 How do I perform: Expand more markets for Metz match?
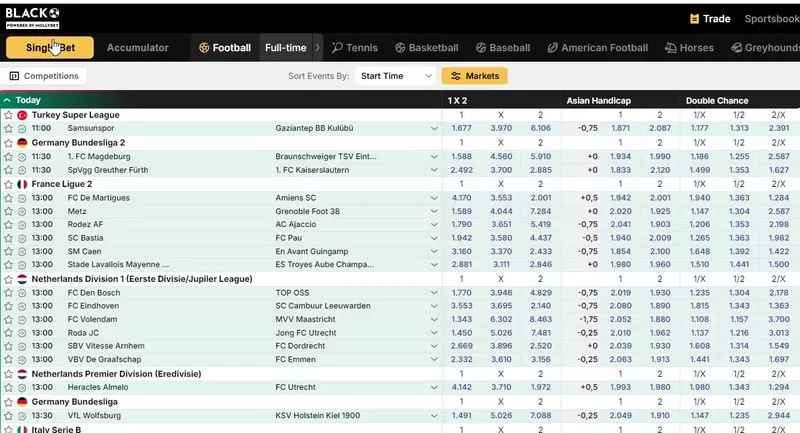pyautogui.click(x=434, y=212)
